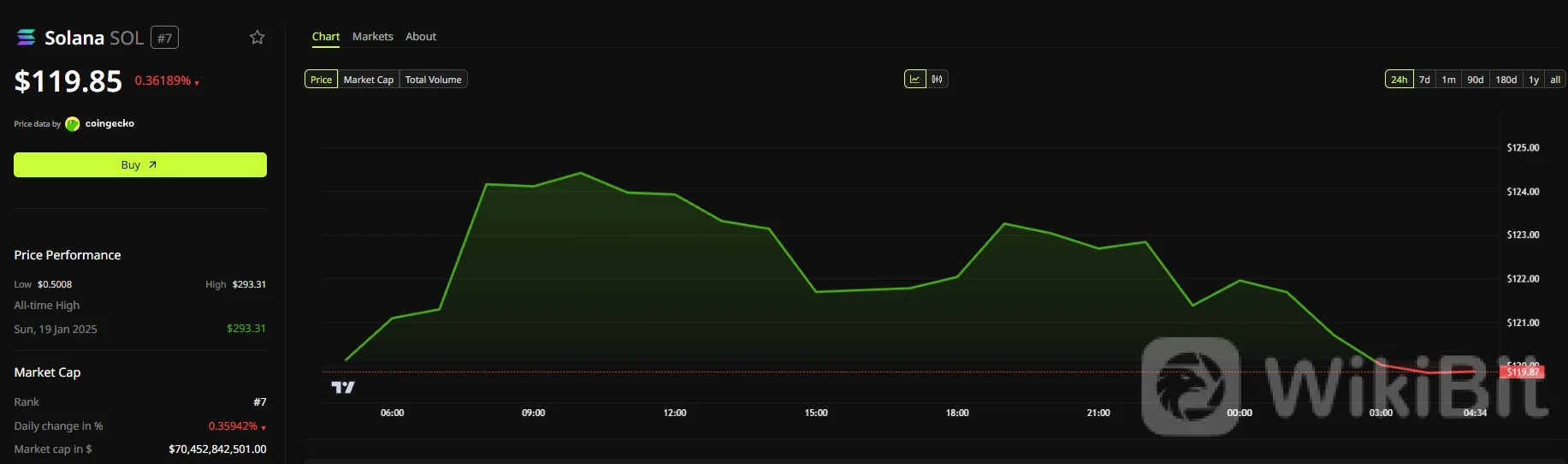Click the Solana SOL title

coord(94,38)
